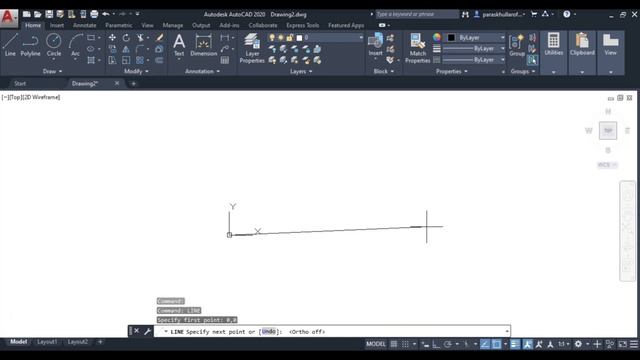Click the Undo option in command line
Screen dimensions: 640x360
pyautogui.click(x=269, y=331)
